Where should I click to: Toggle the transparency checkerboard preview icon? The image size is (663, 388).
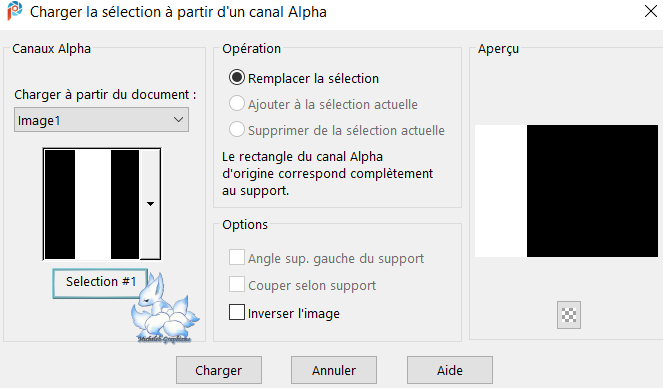569,315
